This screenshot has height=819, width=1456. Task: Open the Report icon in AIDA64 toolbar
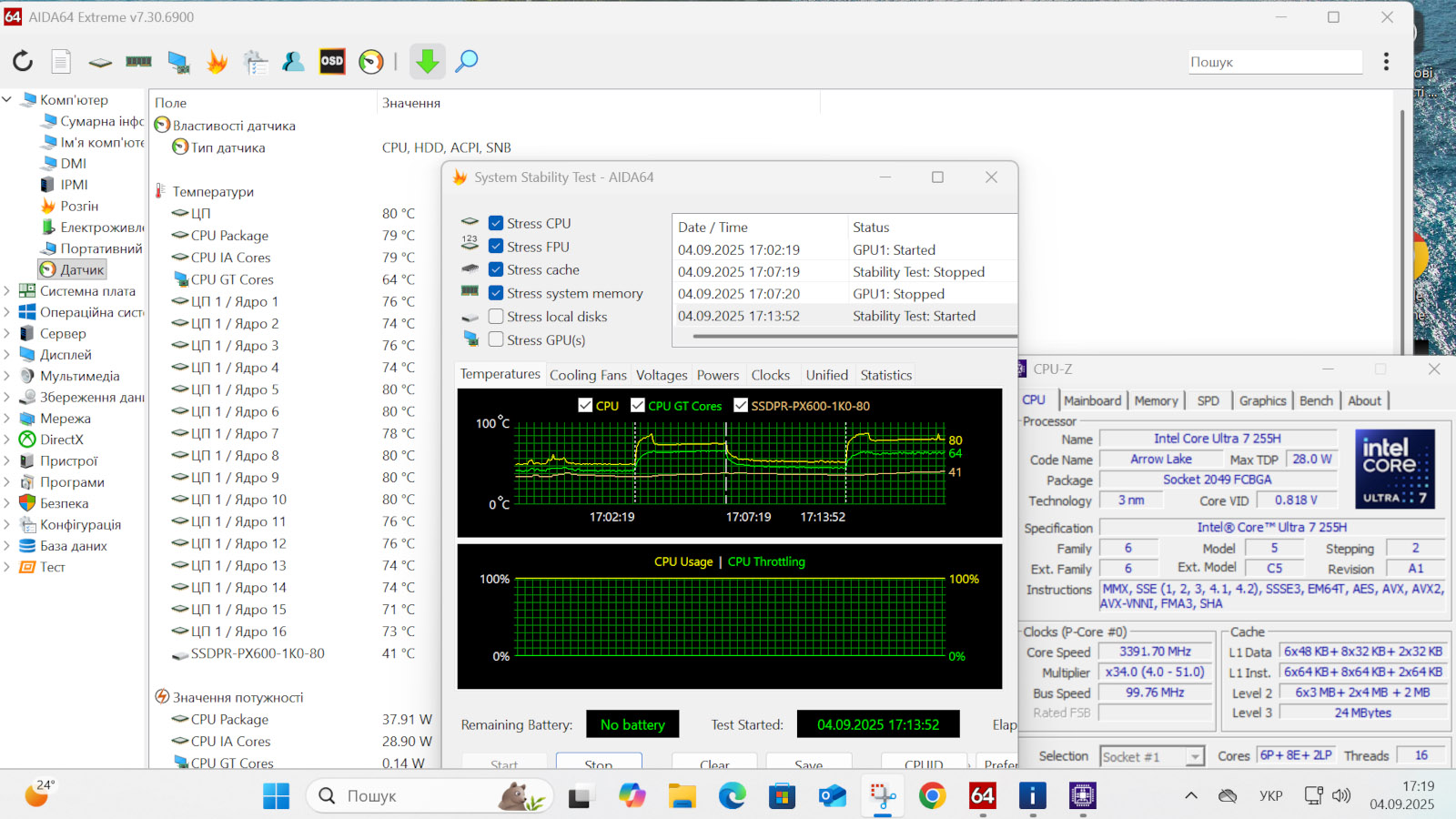click(61, 61)
